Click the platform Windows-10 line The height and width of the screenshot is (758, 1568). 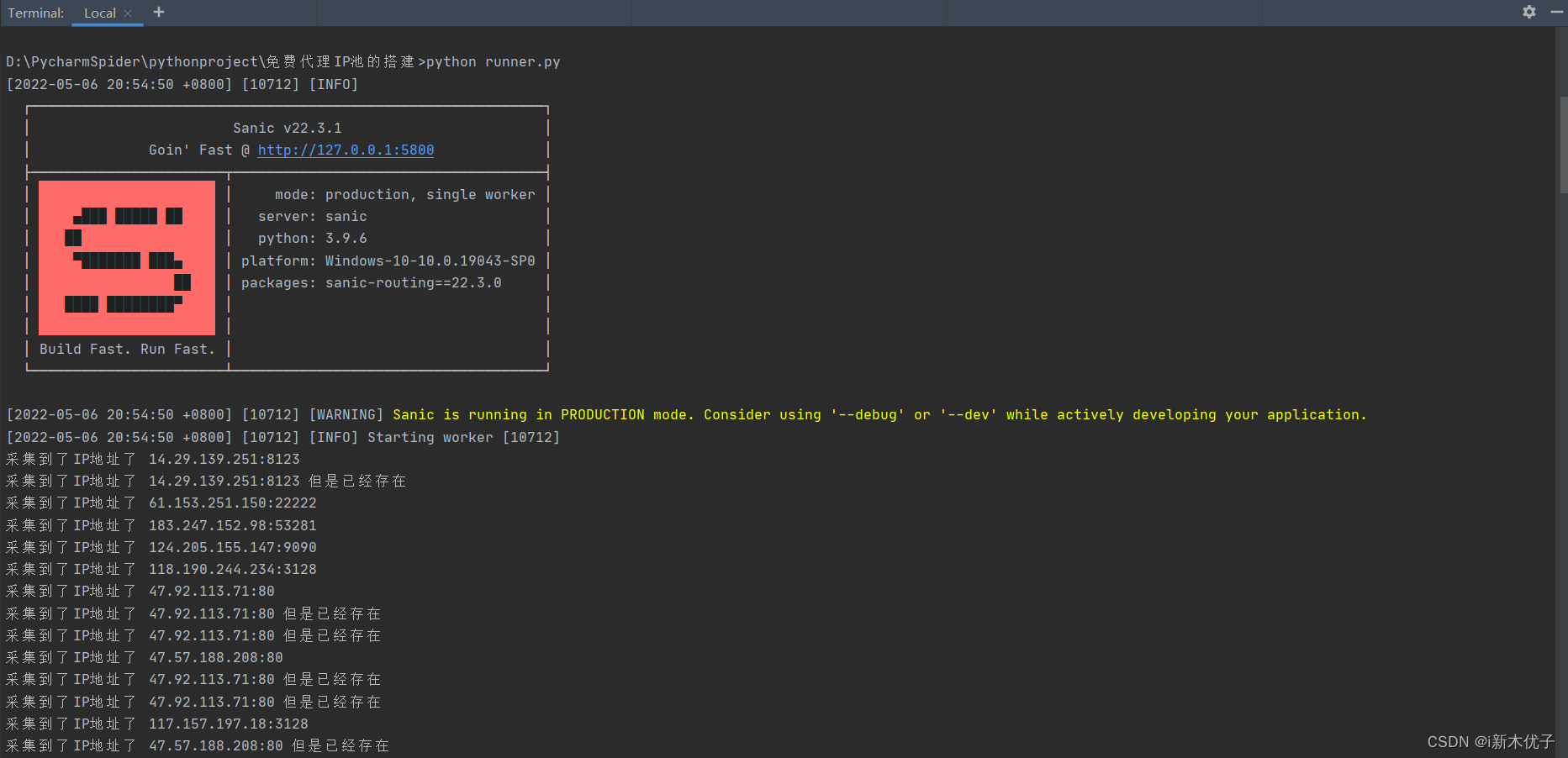point(388,261)
